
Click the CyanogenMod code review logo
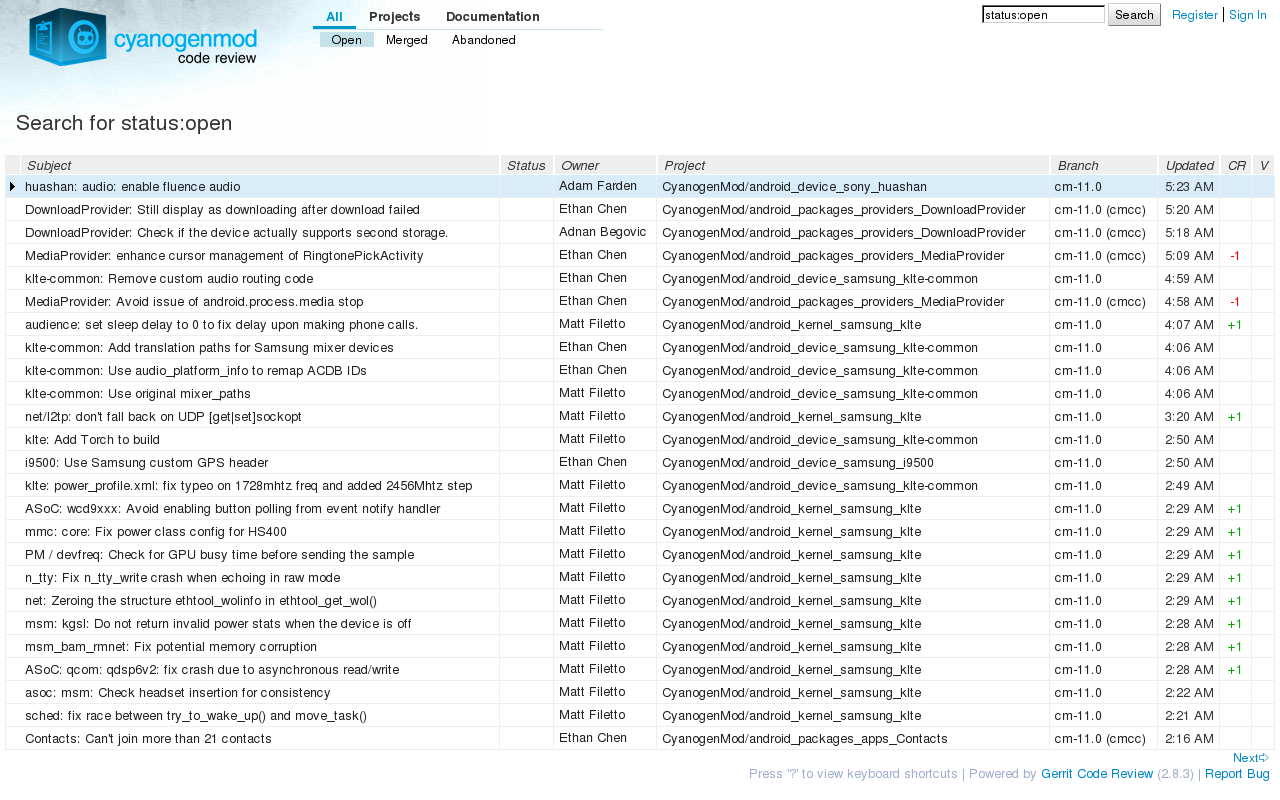tap(143, 37)
